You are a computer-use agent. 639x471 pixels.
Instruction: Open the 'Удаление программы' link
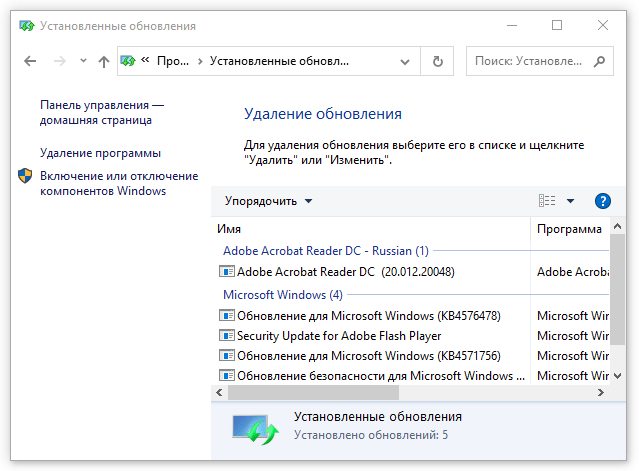(100, 153)
